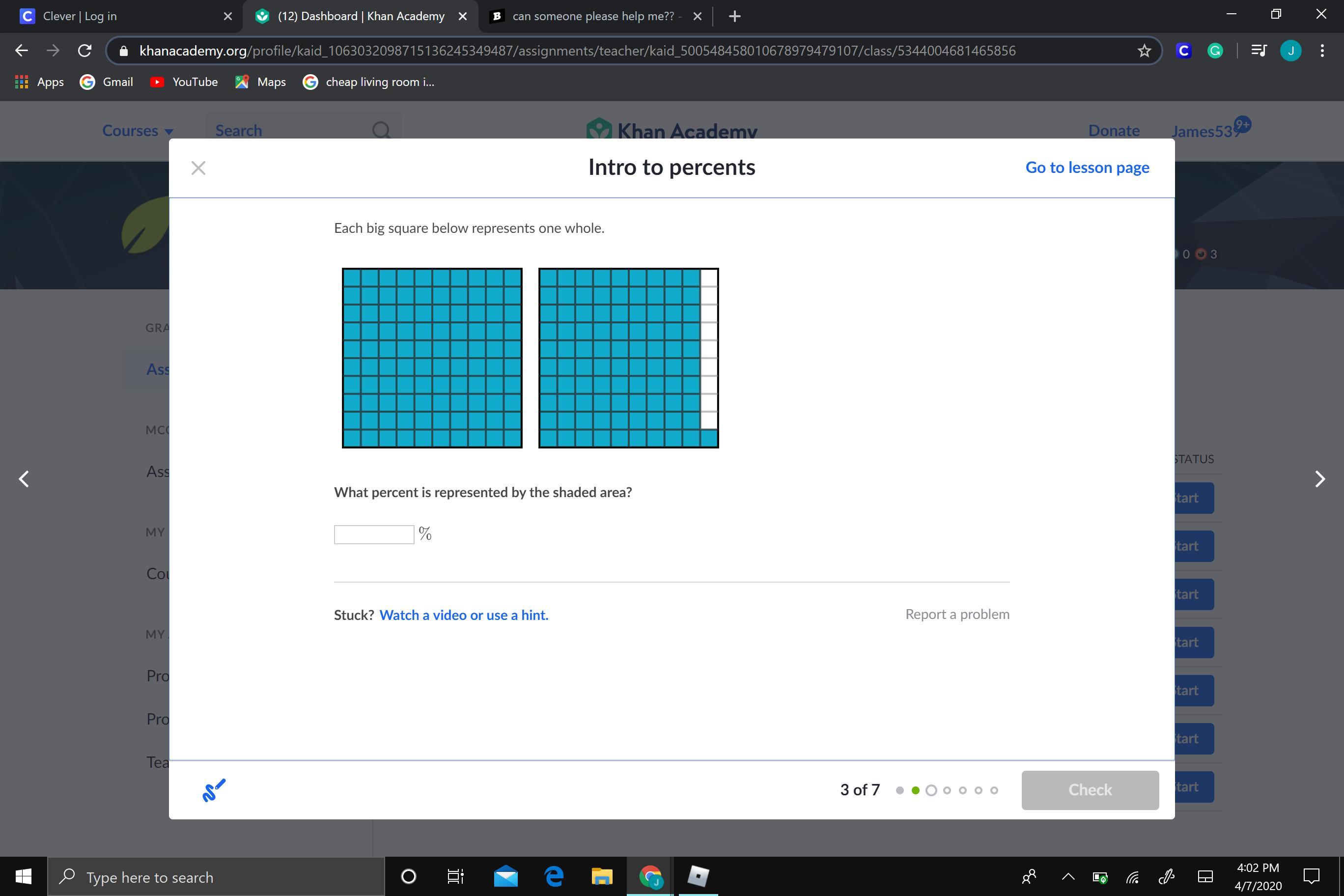Click 'Go to lesson page' link
This screenshot has width=1344, height=896.
pos(1087,168)
